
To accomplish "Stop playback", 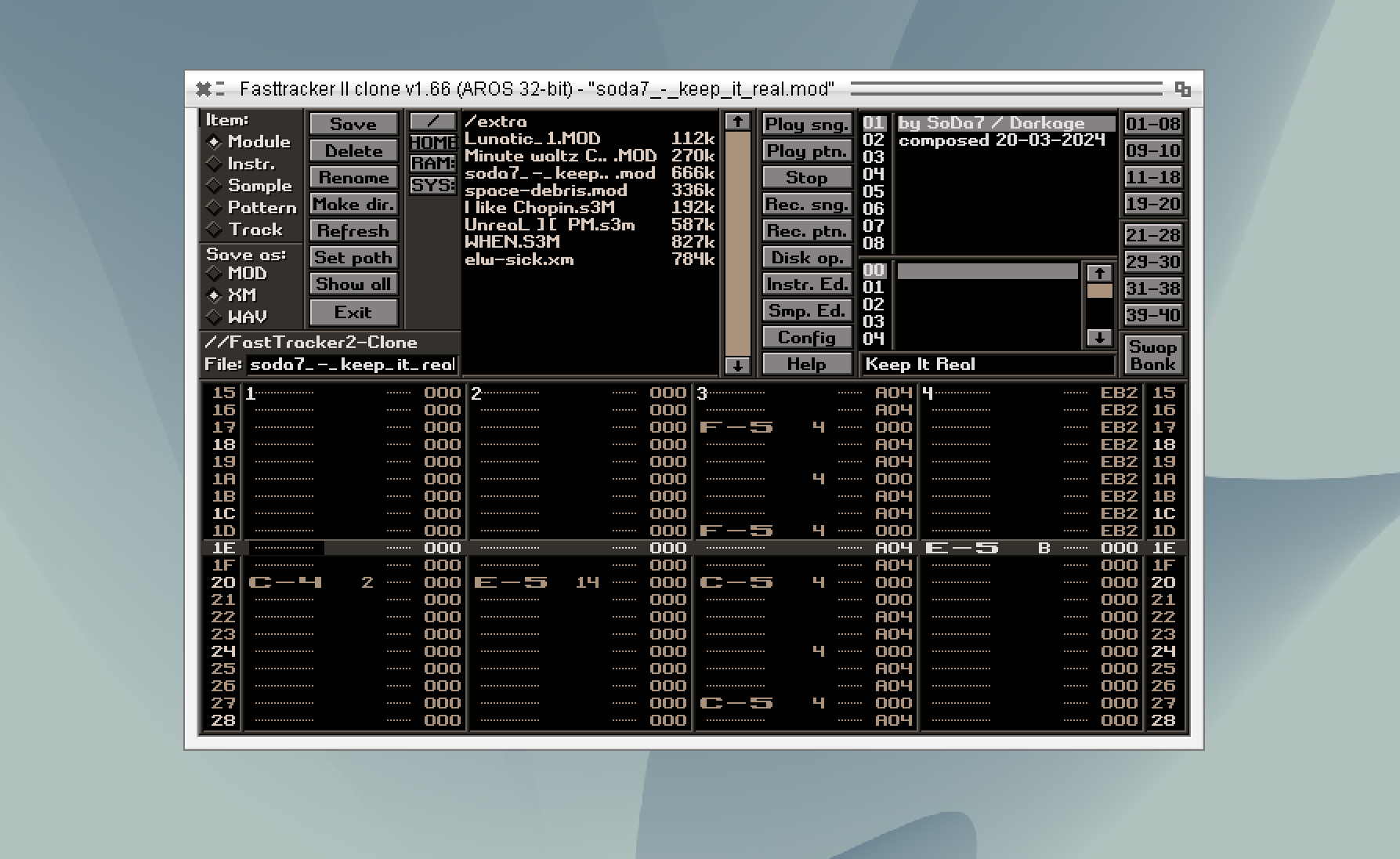I will pos(806,177).
